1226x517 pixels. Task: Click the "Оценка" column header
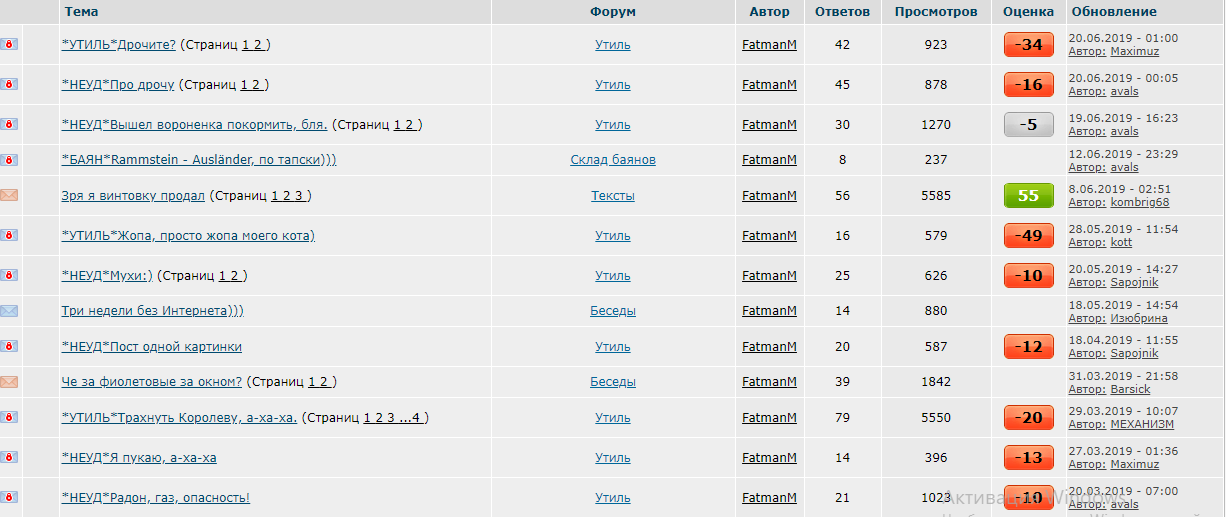point(1029,12)
